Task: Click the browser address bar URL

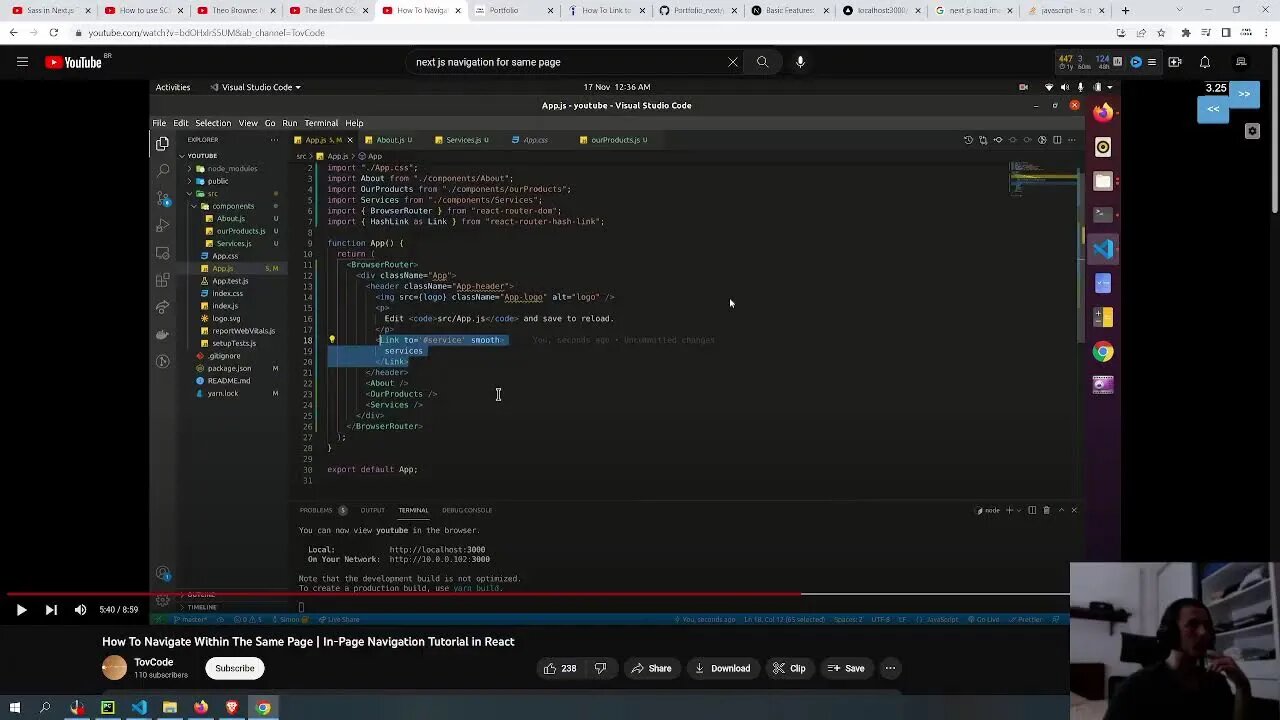Action: coord(206,33)
